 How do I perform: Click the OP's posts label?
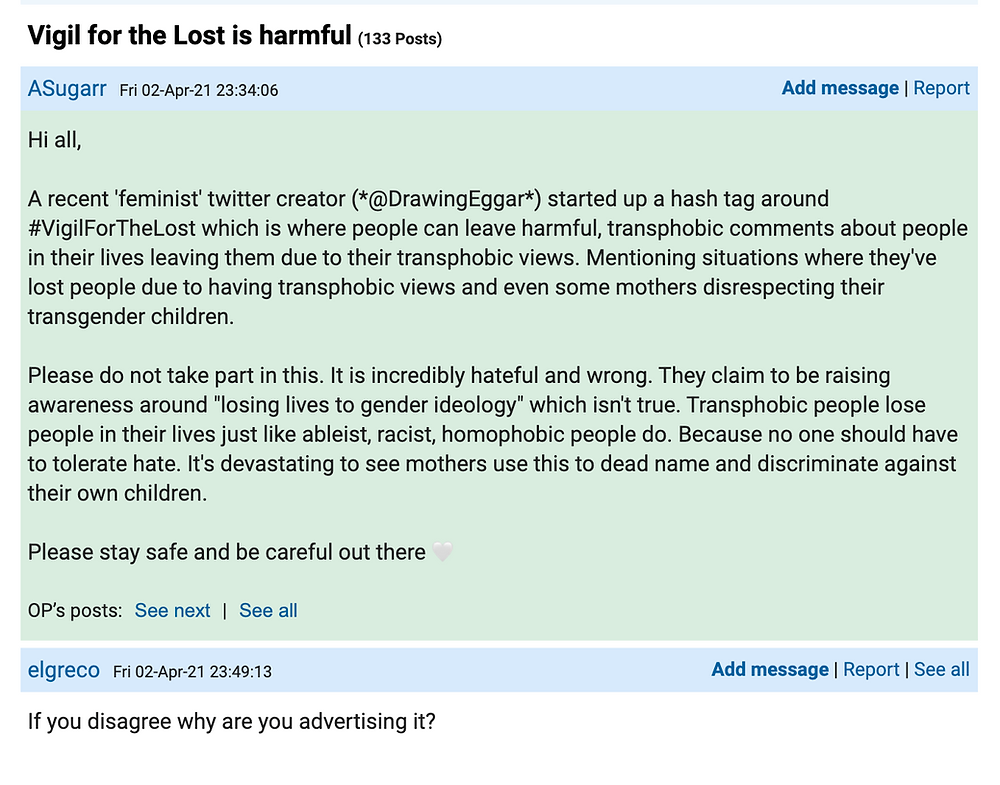tap(75, 610)
